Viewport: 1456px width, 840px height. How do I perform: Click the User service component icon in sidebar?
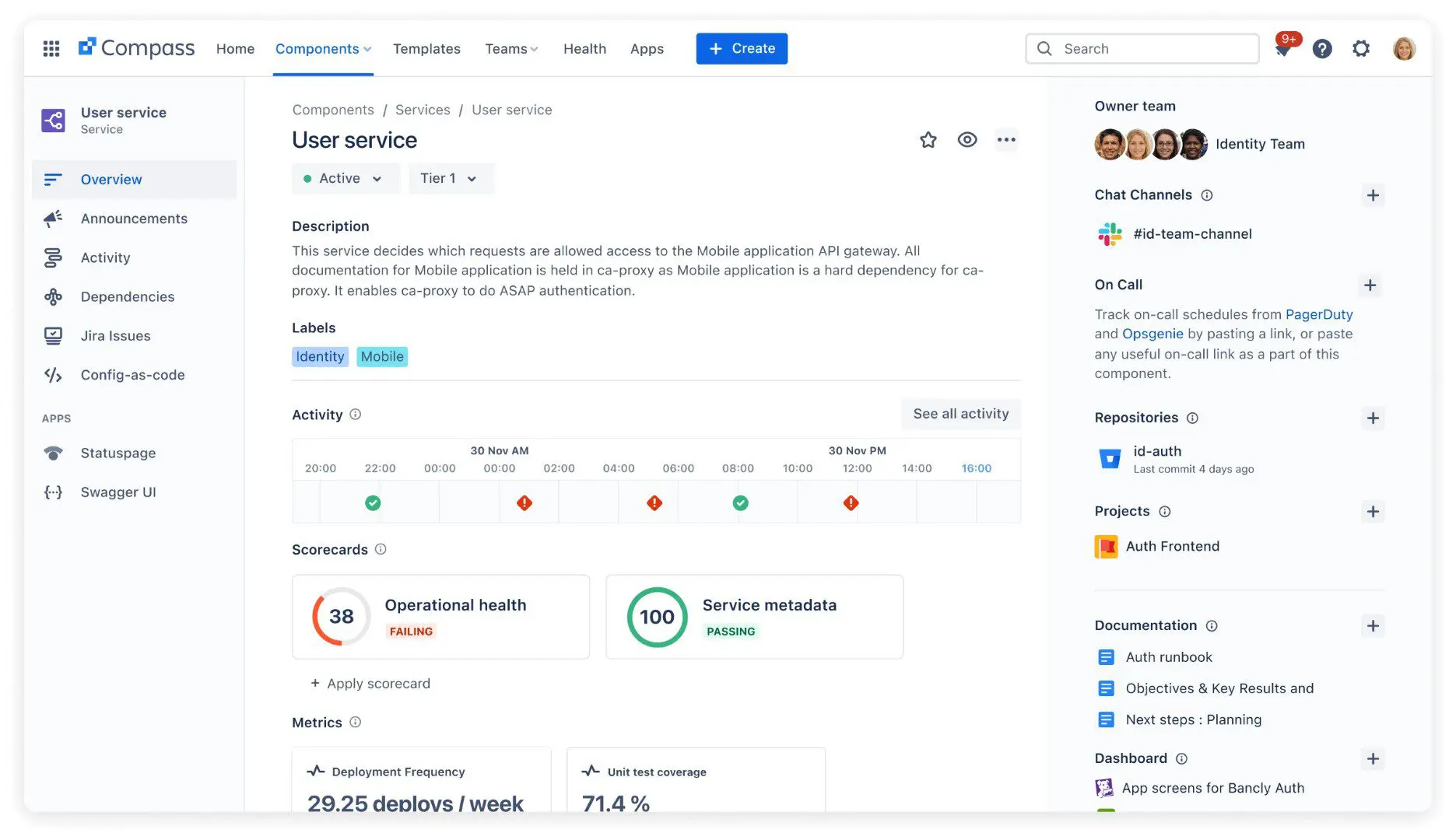[53, 121]
